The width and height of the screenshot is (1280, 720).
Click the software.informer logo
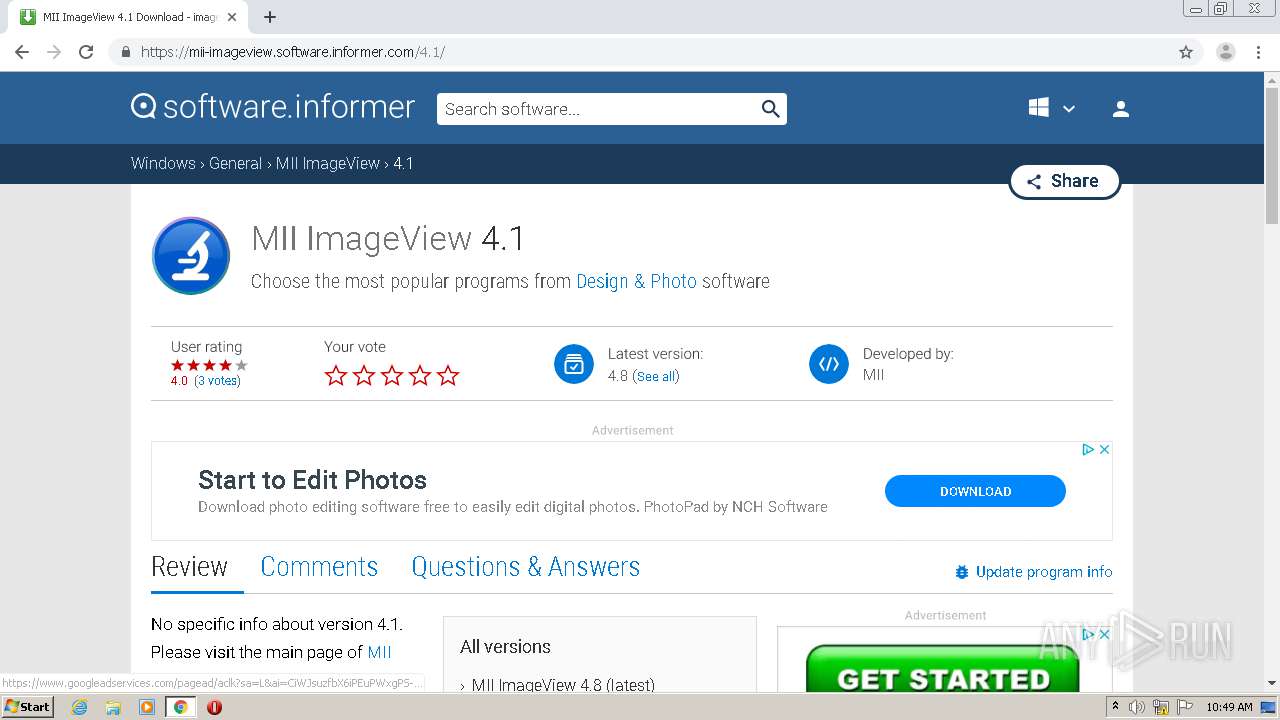coord(273,107)
